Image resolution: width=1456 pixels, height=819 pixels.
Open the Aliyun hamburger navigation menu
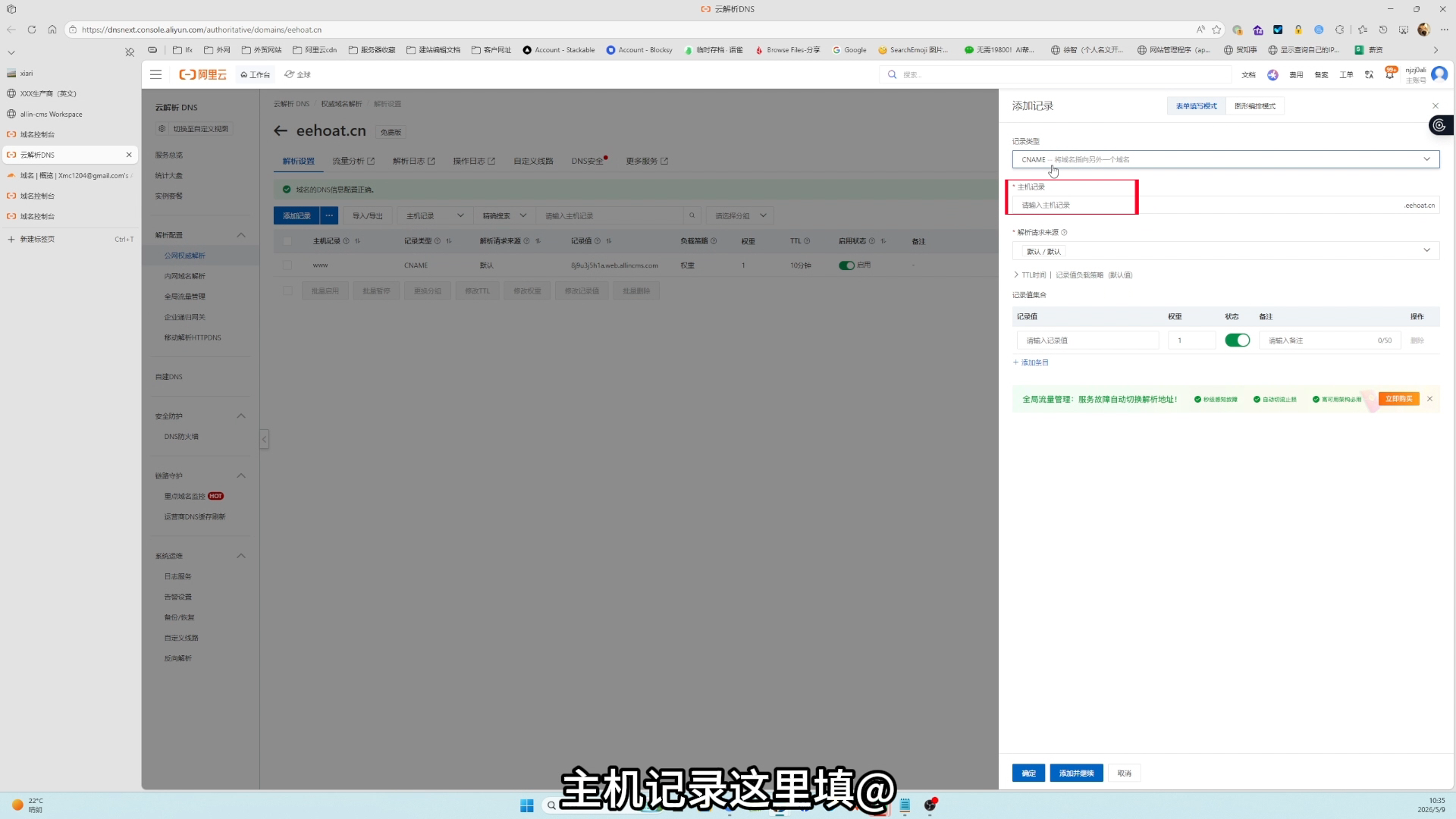(x=155, y=74)
